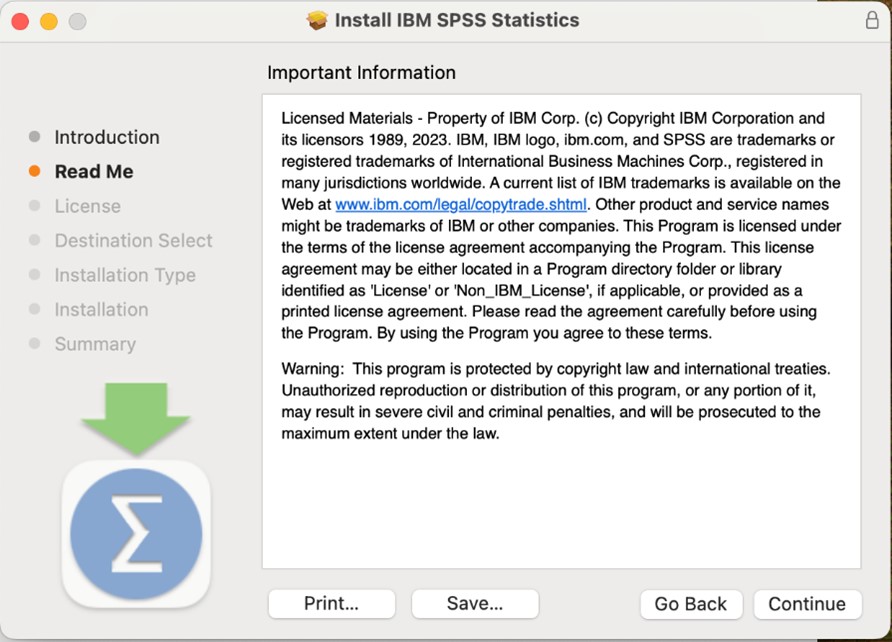The width and height of the screenshot is (892, 642).
Task: Click the Important Information heading
Action: coord(361,73)
